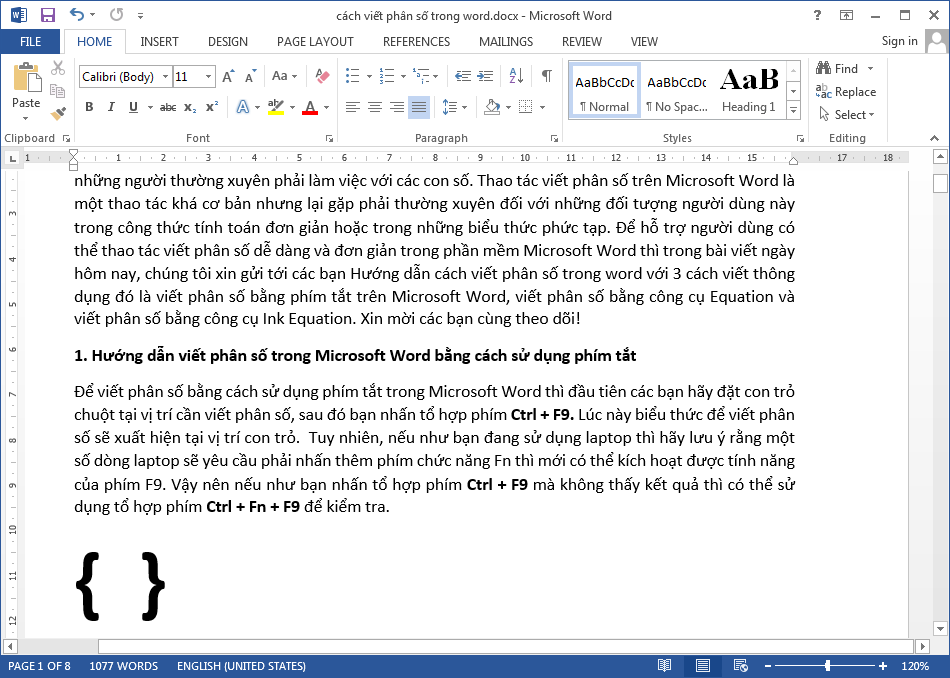This screenshot has width=950, height=678.
Task: Switch to the DESIGN tab
Action: (228, 42)
